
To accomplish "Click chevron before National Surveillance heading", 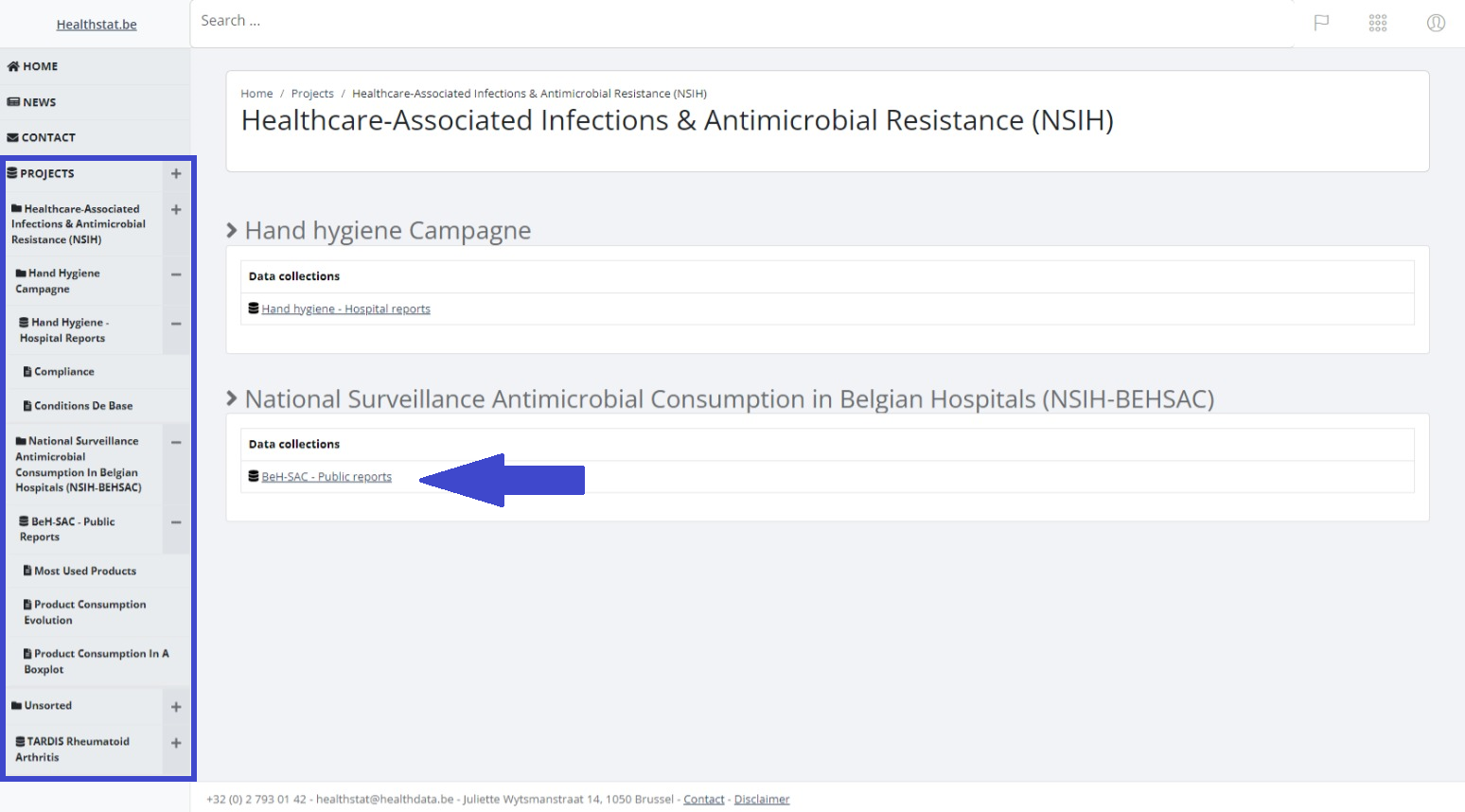I will (232, 398).
